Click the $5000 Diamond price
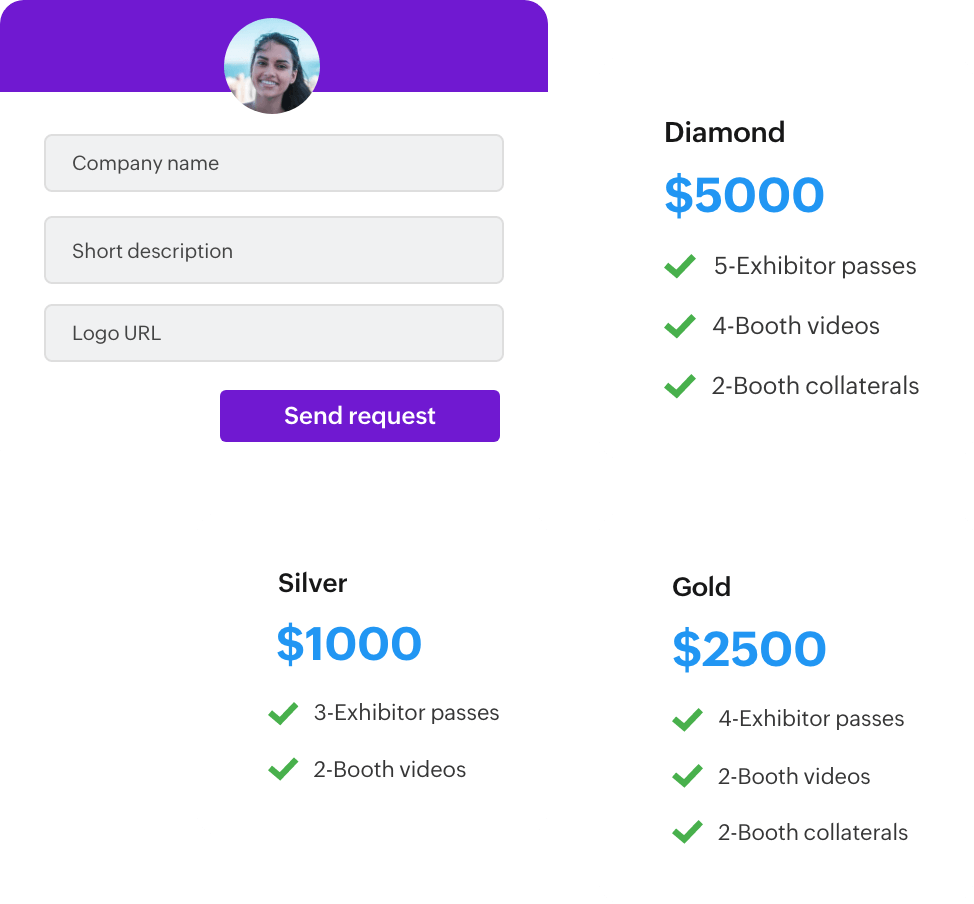The height and width of the screenshot is (904, 974). click(x=744, y=196)
